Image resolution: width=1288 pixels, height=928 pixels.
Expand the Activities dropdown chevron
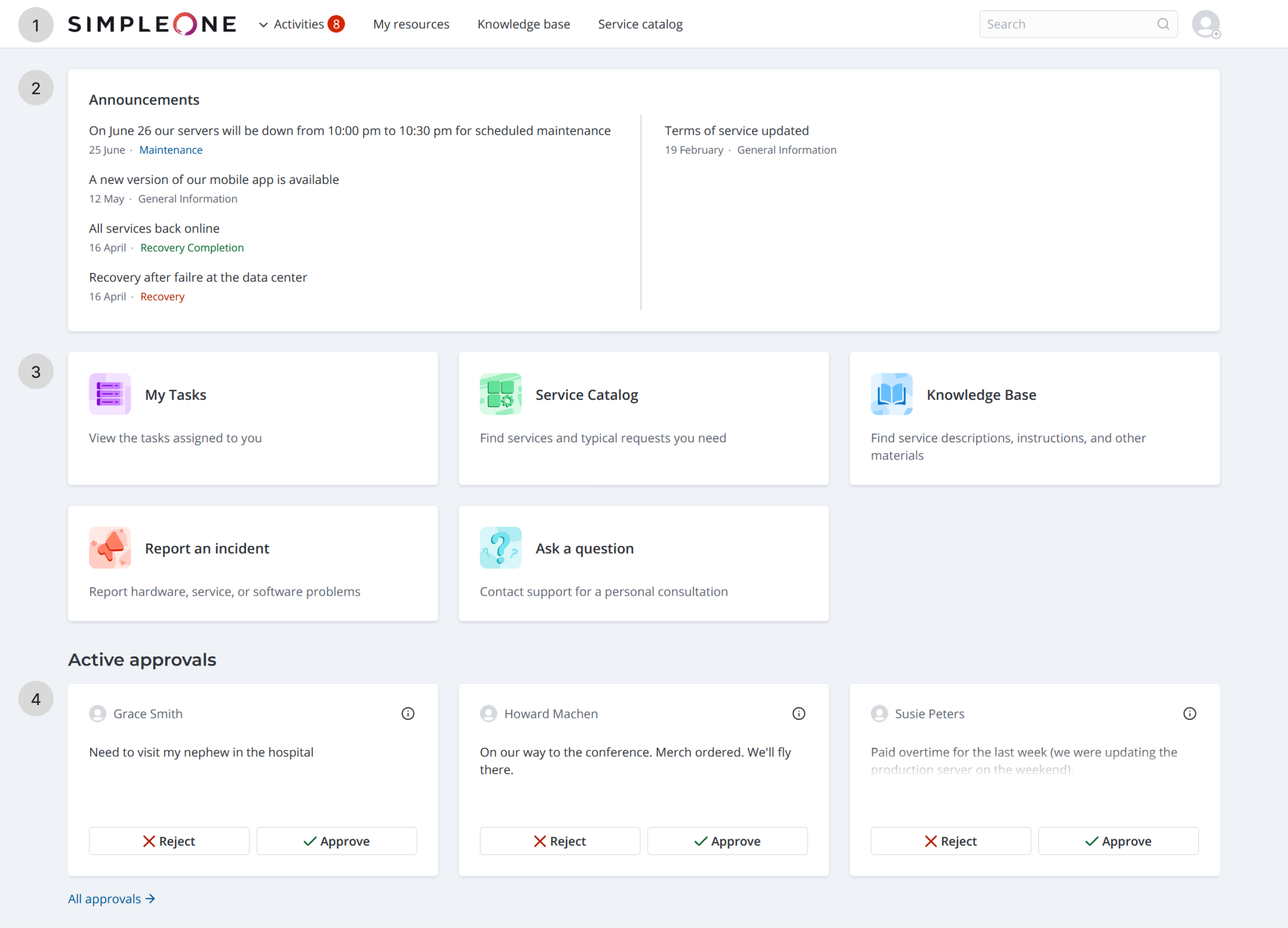[263, 25]
